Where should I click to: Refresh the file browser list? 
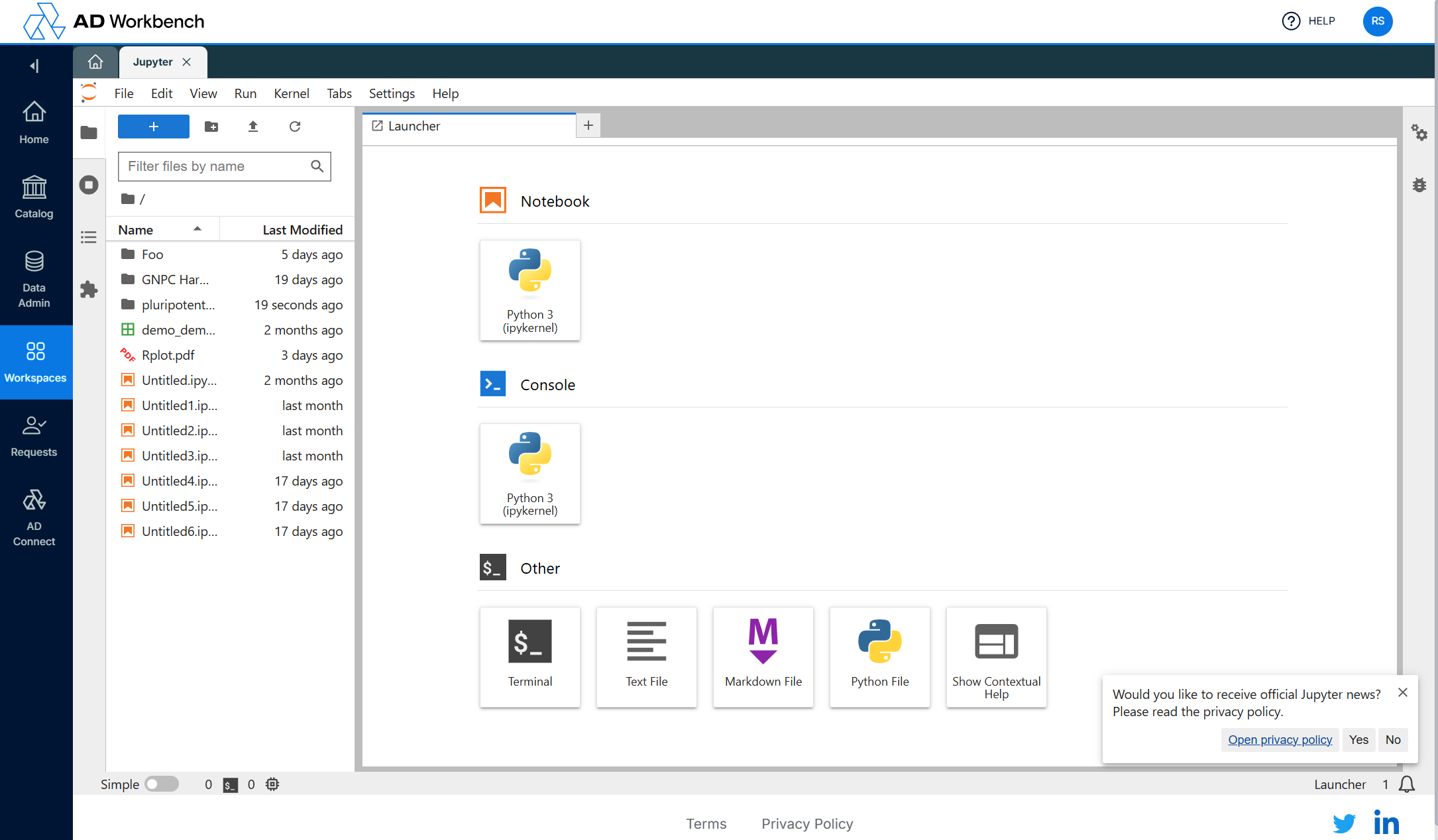point(295,127)
